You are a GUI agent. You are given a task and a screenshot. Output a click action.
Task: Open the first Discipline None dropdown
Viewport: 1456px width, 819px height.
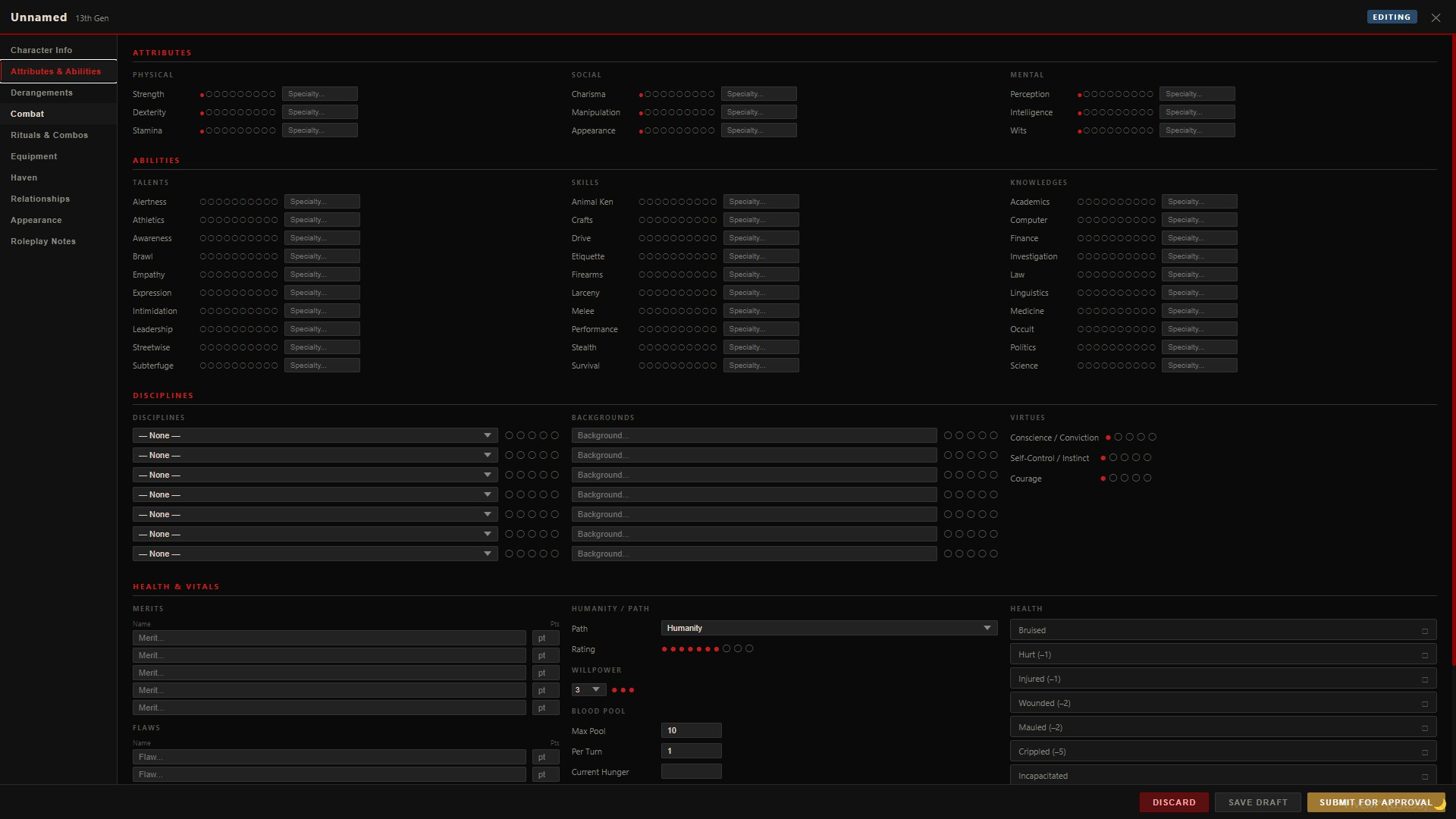tap(315, 435)
